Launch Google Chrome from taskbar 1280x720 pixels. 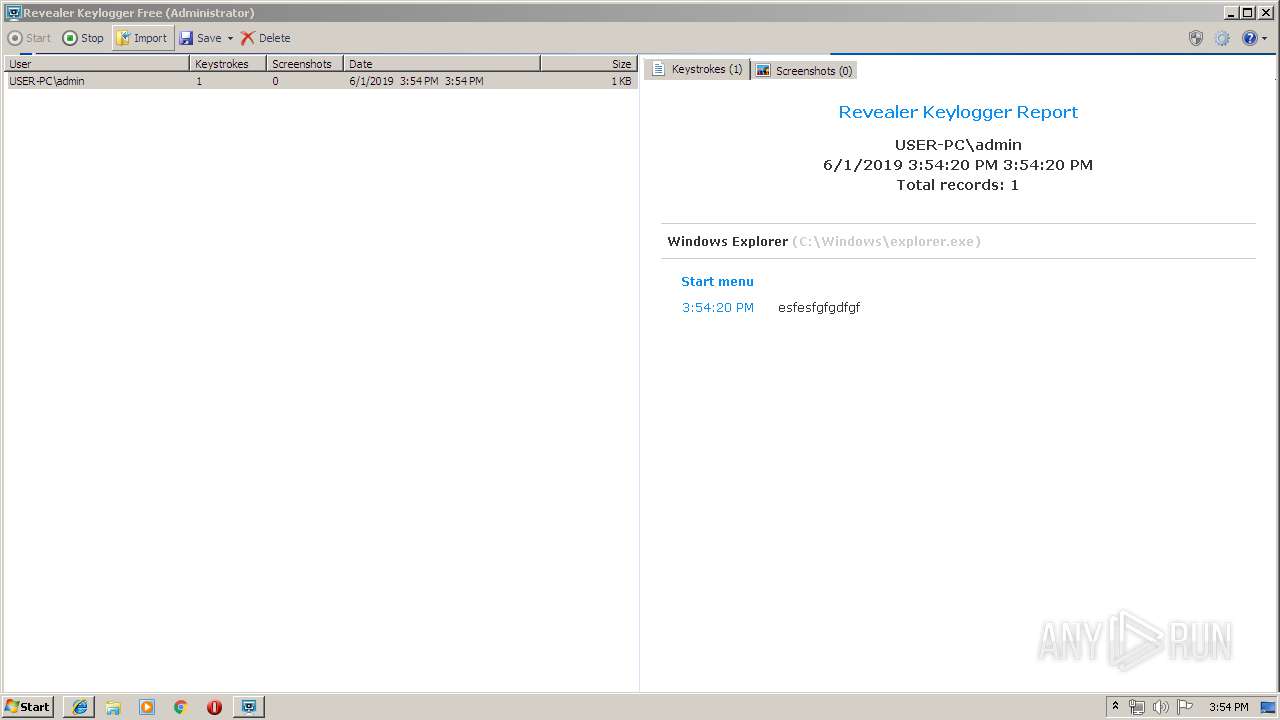(180, 707)
